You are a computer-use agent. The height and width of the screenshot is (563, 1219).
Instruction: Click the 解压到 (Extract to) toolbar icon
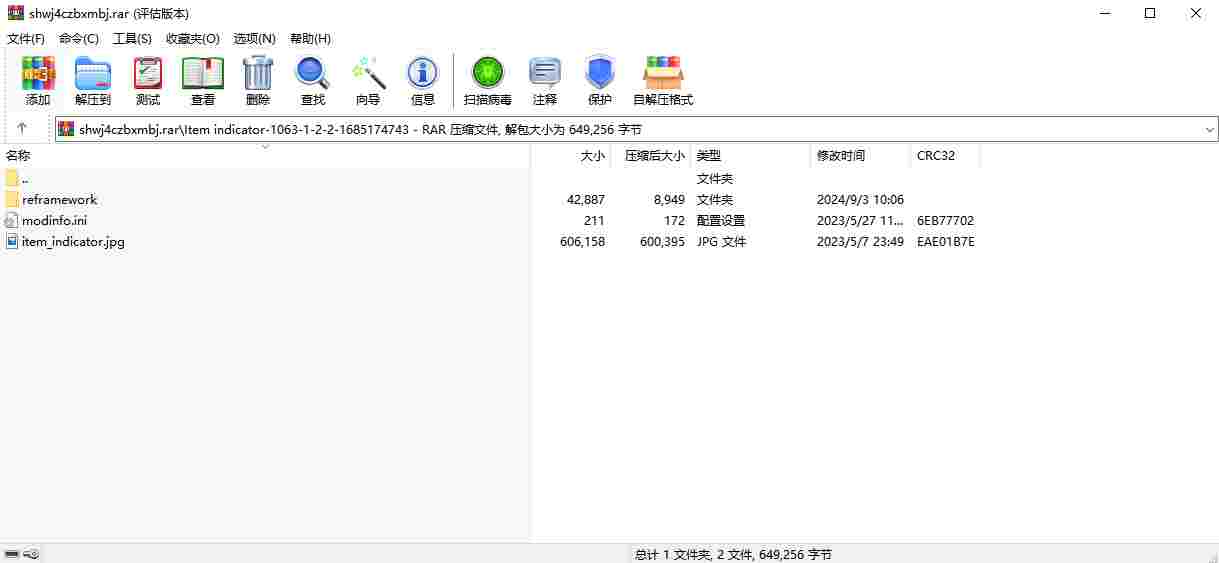click(x=93, y=73)
